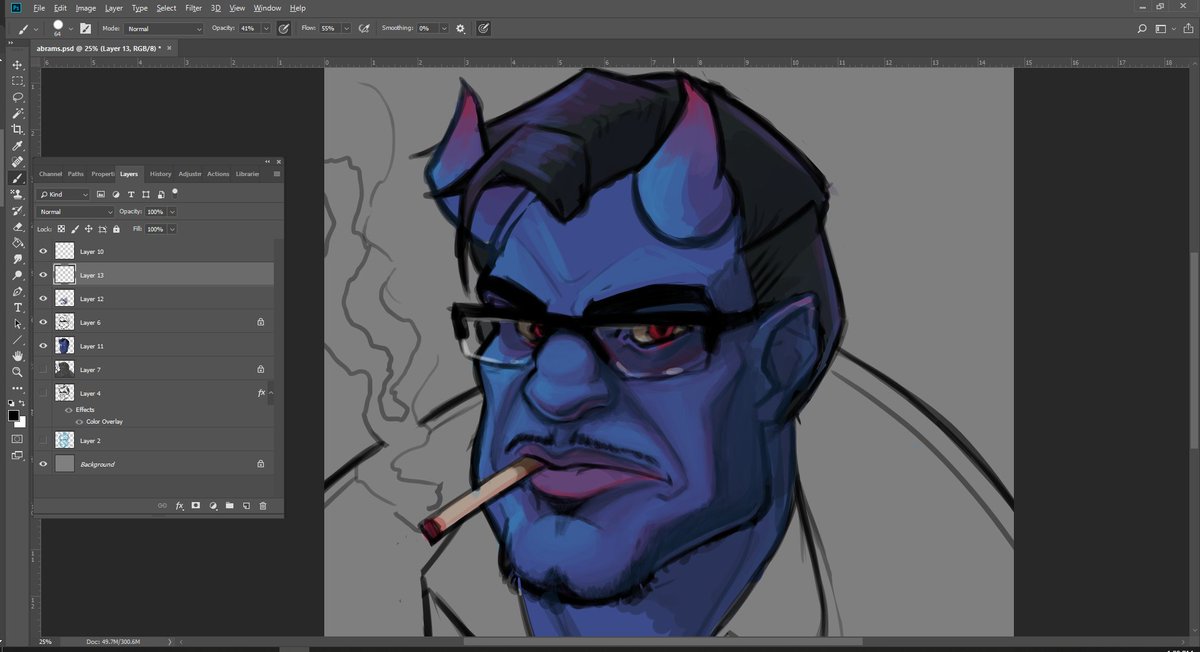Add a layer mask
Viewport: 1200px width, 652px height.
(196, 506)
